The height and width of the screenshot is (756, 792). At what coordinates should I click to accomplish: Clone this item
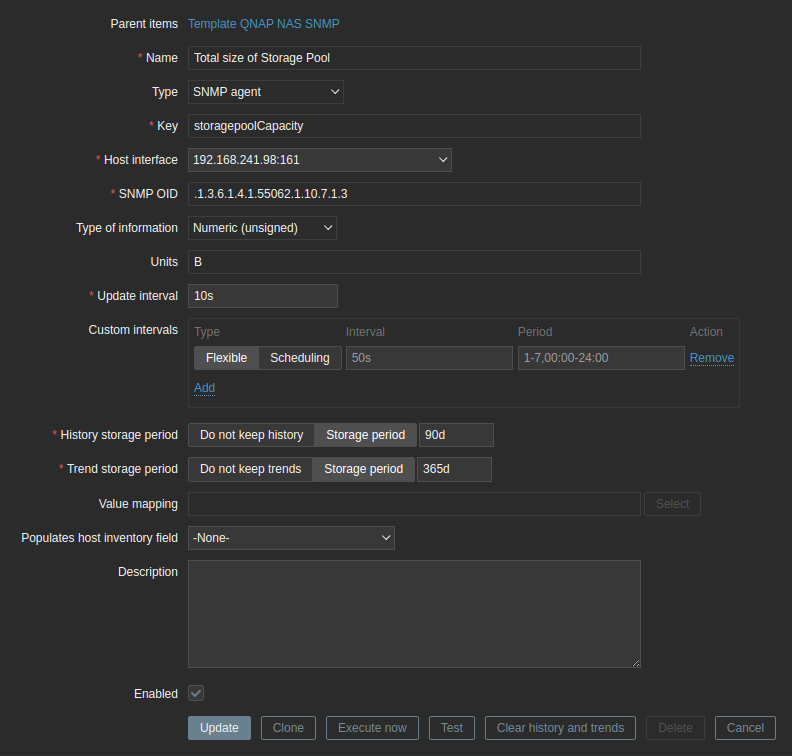click(x=288, y=728)
